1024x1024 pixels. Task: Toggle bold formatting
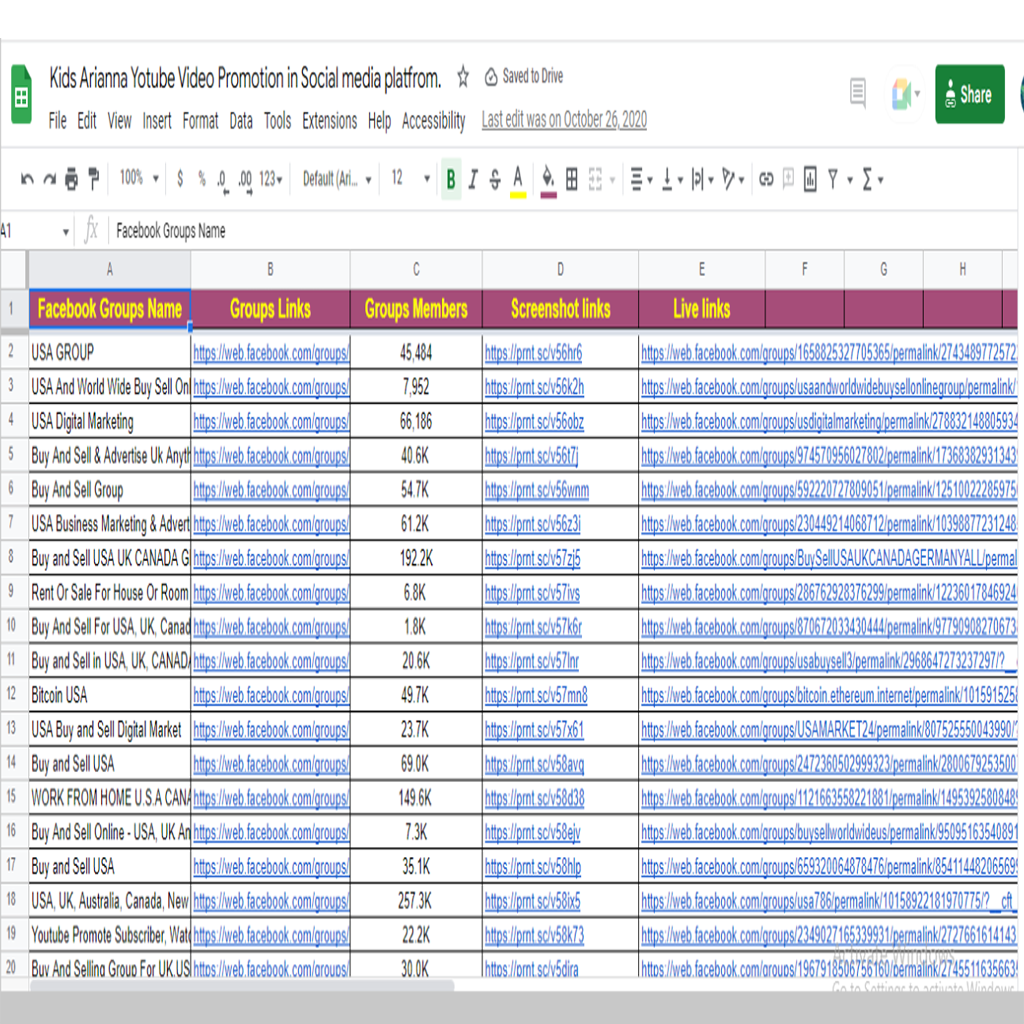(x=451, y=178)
